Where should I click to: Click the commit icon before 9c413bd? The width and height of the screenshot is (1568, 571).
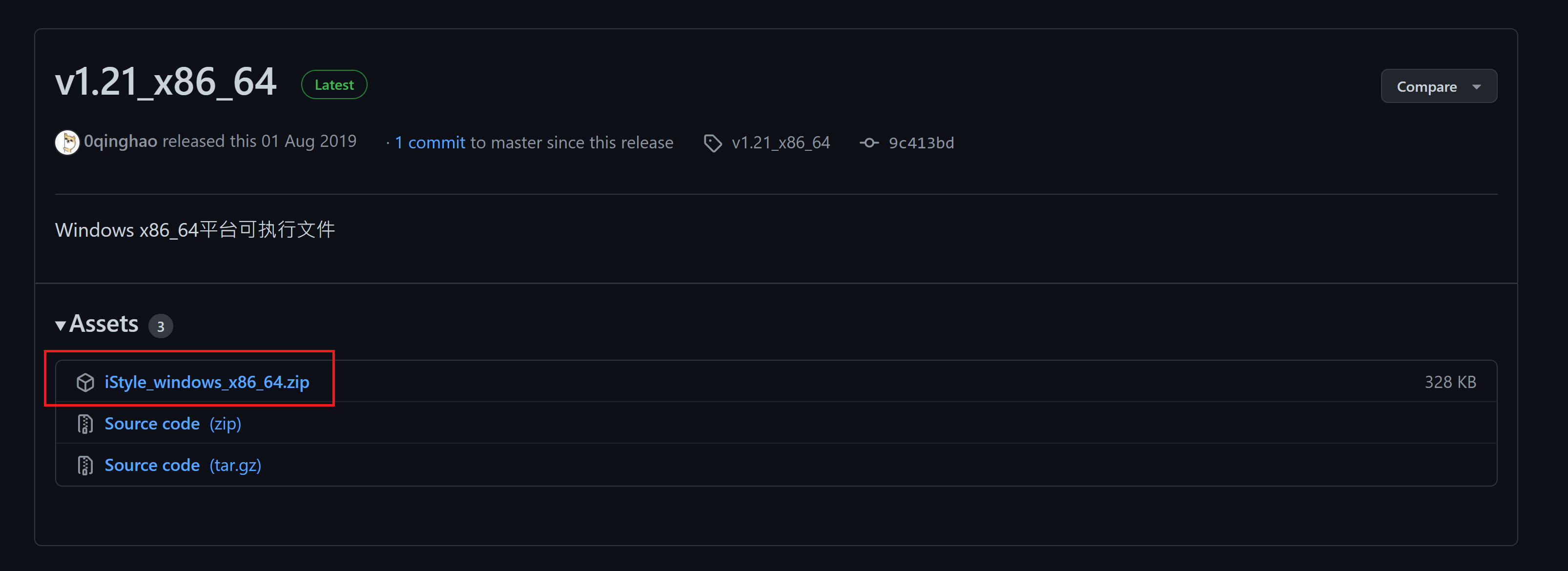(868, 143)
